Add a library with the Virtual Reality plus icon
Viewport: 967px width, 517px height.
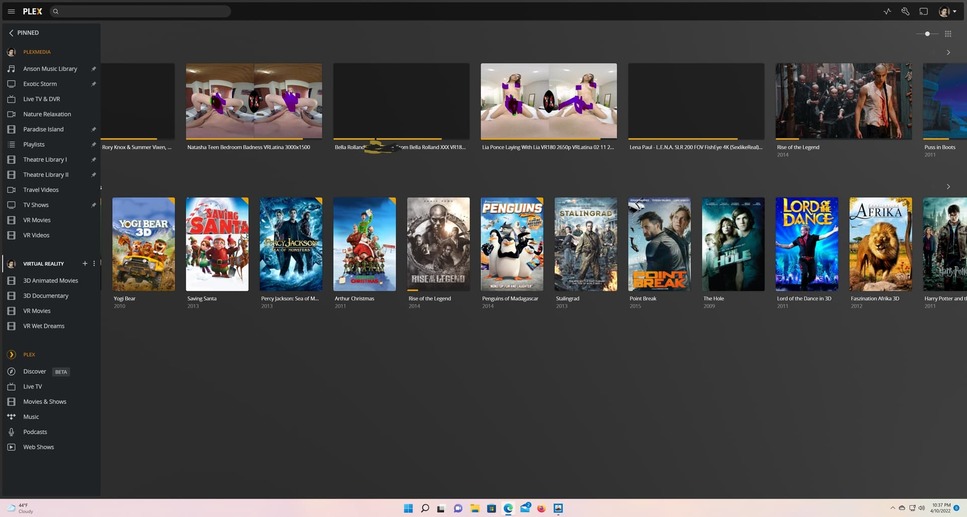pyautogui.click(x=85, y=263)
